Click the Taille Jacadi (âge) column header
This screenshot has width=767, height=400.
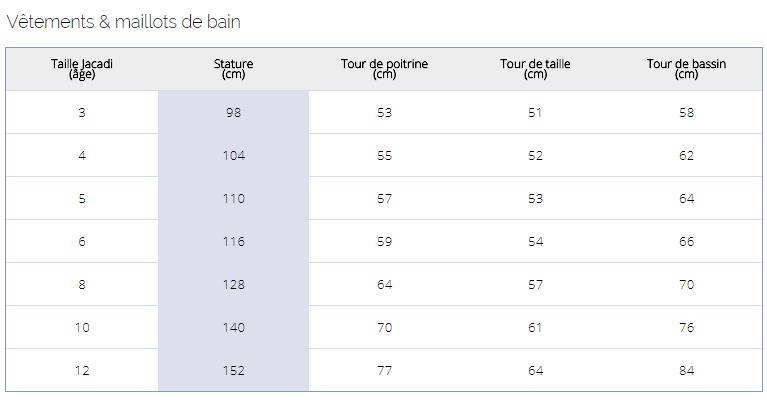tap(82, 68)
